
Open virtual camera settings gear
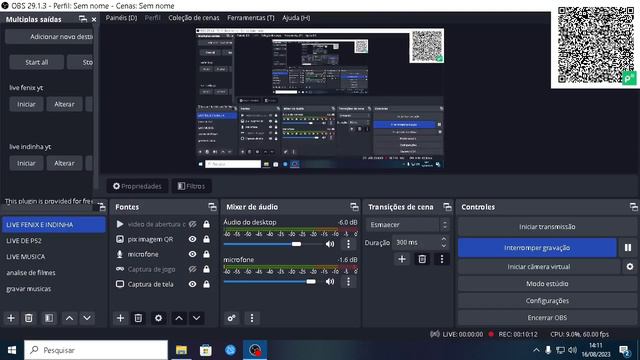630,267
